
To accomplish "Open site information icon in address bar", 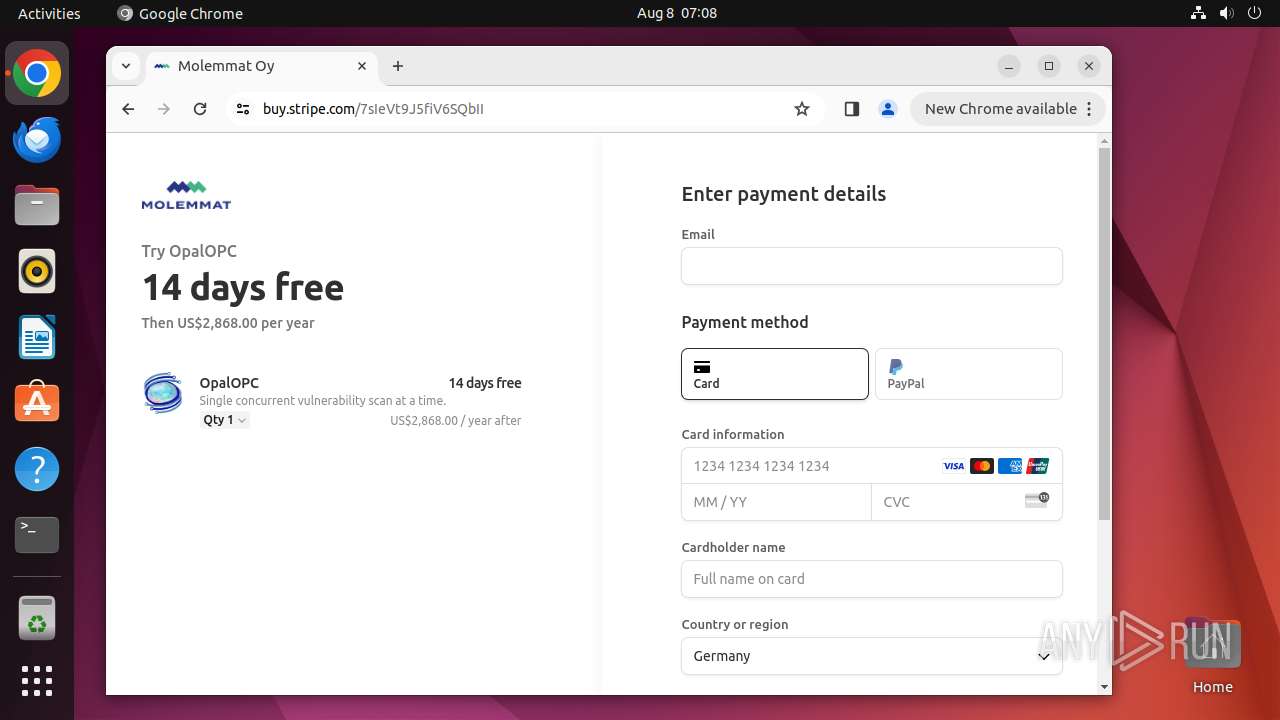I will [x=242, y=109].
